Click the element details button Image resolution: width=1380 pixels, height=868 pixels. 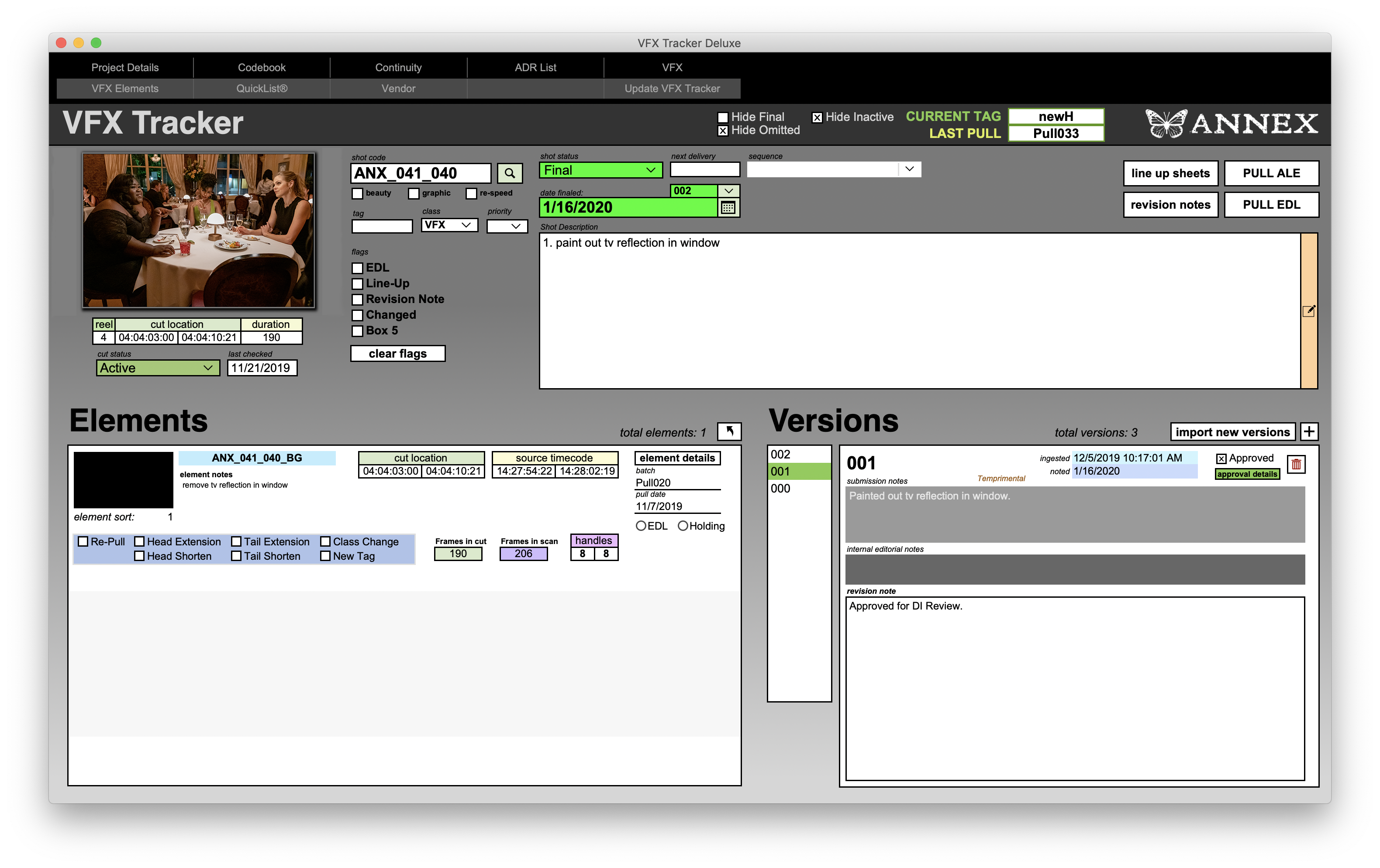coord(678,459)
